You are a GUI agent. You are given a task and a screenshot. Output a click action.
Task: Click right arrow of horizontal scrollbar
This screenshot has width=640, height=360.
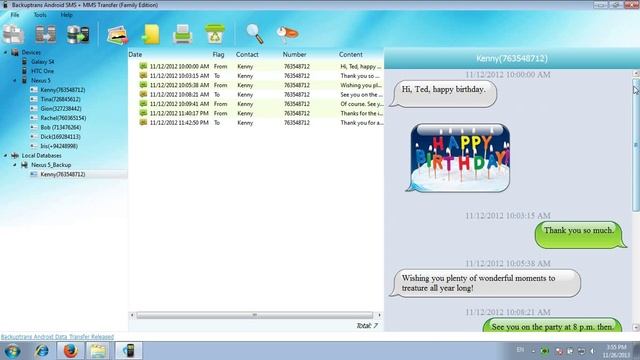379,315
